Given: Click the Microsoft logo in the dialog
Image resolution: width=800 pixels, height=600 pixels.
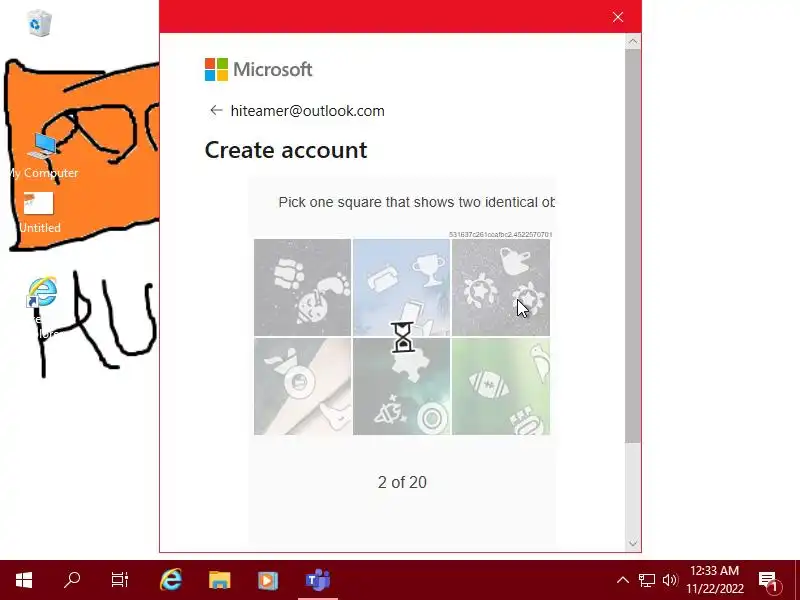Looking at the screenshot, I should click(258, 69).
